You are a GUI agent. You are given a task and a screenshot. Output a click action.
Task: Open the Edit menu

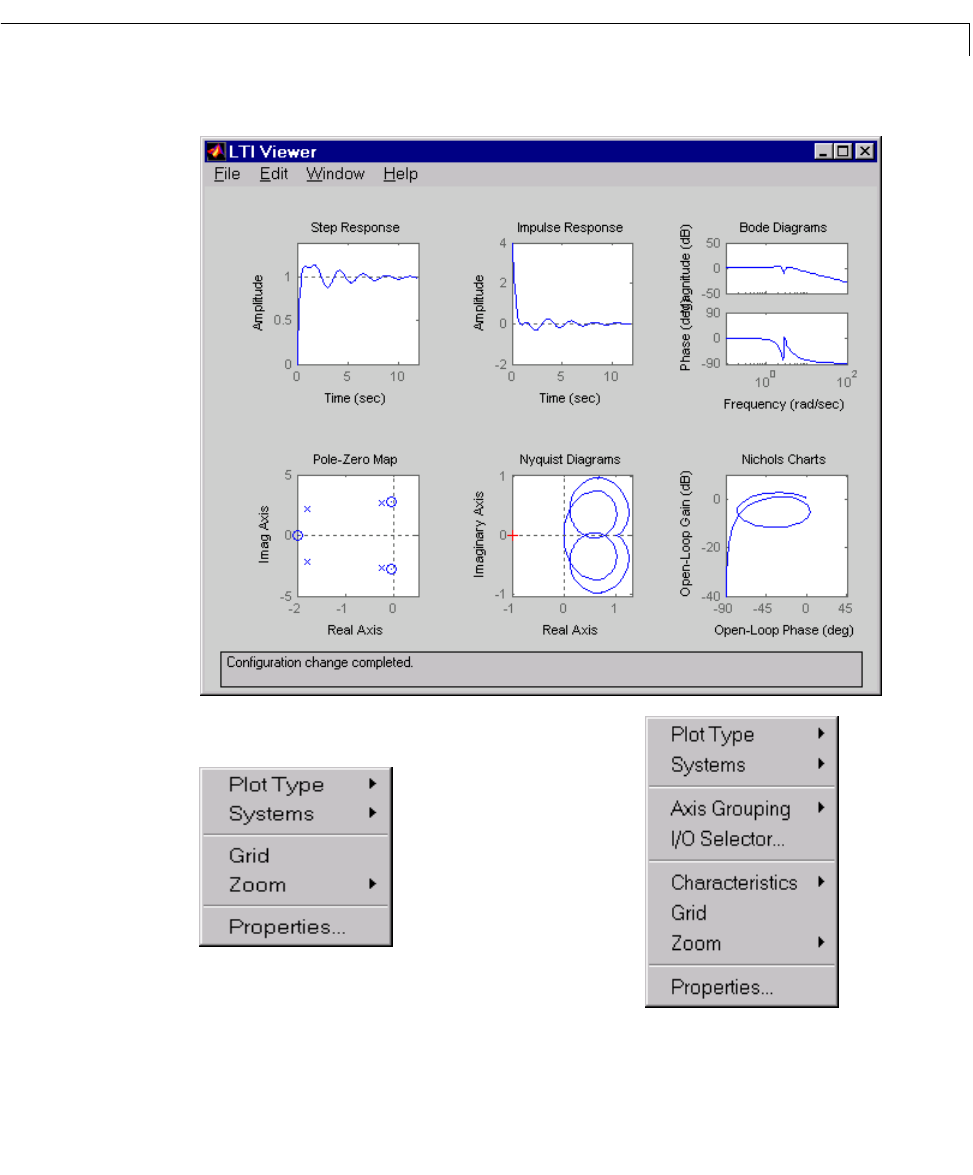(x=274, y=174)
